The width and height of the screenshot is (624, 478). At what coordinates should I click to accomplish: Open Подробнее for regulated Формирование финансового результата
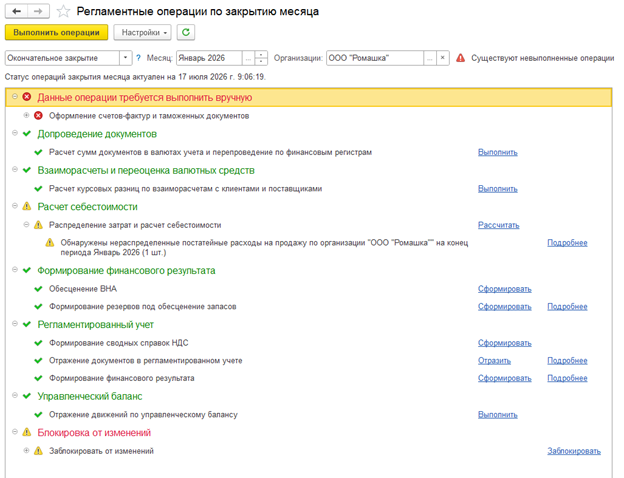(x=567, y=378)
